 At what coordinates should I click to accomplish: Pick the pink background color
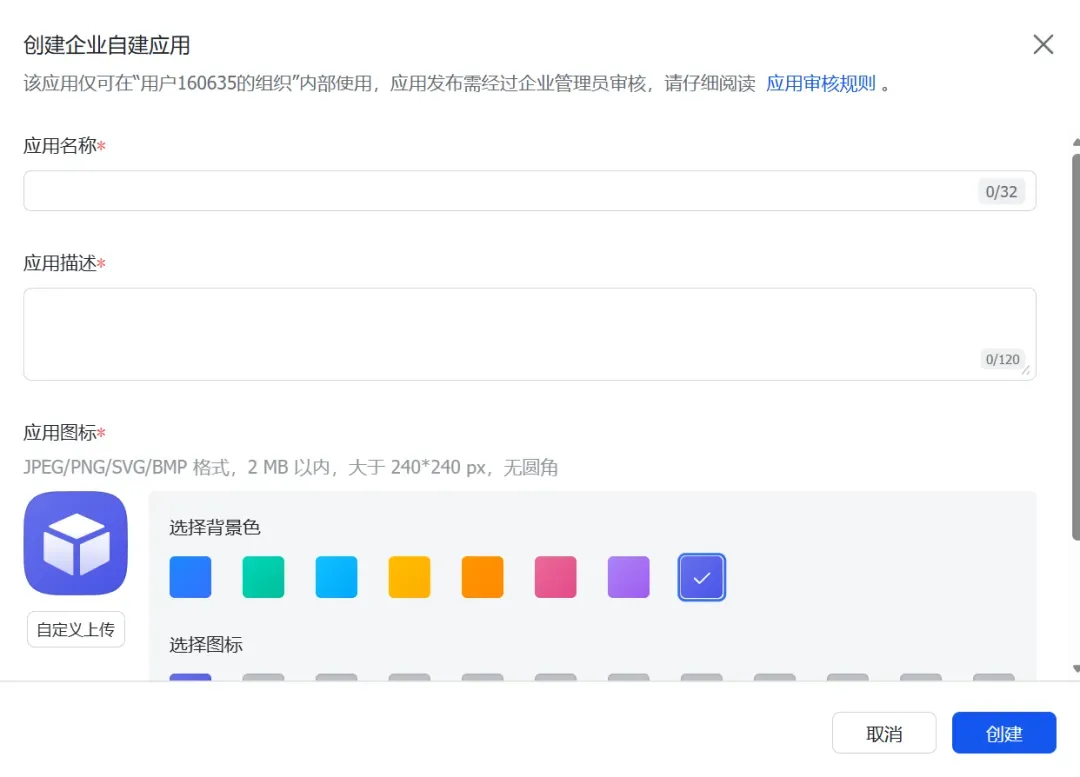pyautogui.click(x=555, y=577)
